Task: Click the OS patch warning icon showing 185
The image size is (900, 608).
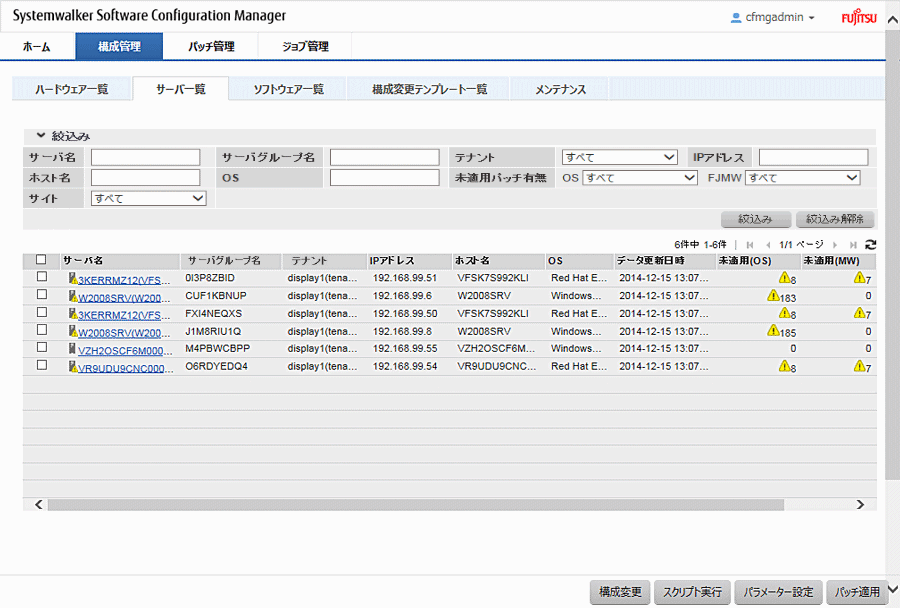Action: [773, 331]
